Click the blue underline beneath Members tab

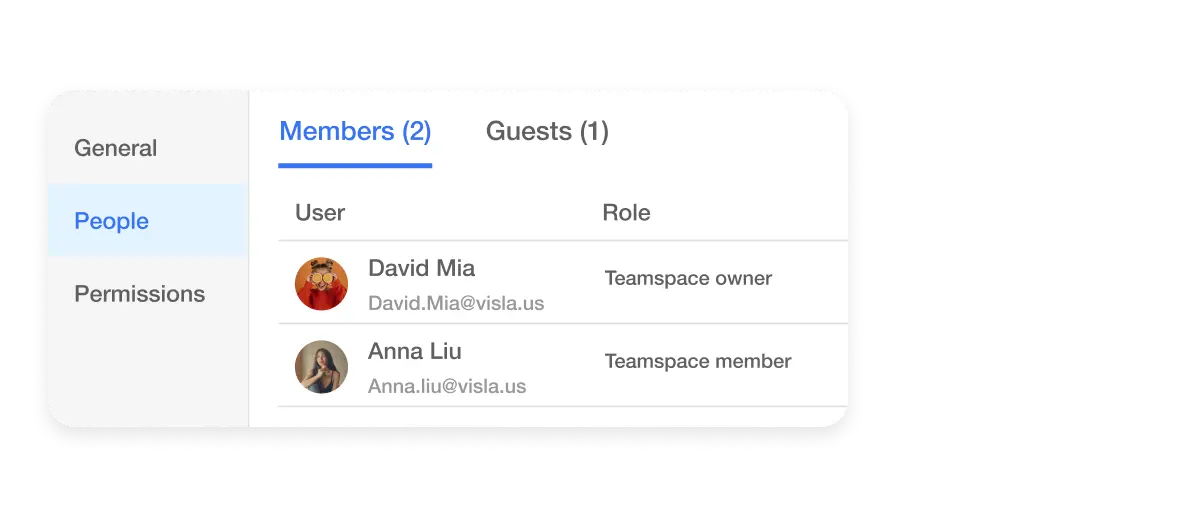[355, 165]
